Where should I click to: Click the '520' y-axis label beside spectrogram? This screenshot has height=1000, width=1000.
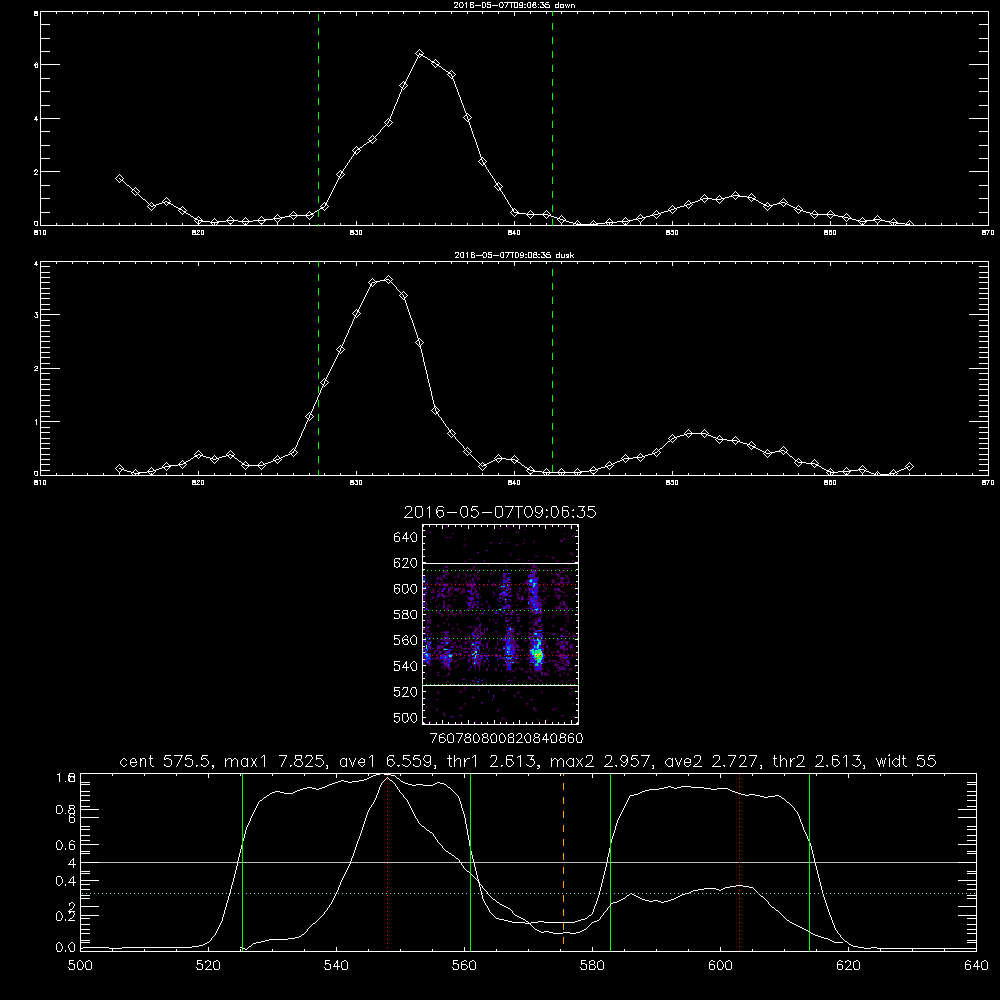point(406,692)
